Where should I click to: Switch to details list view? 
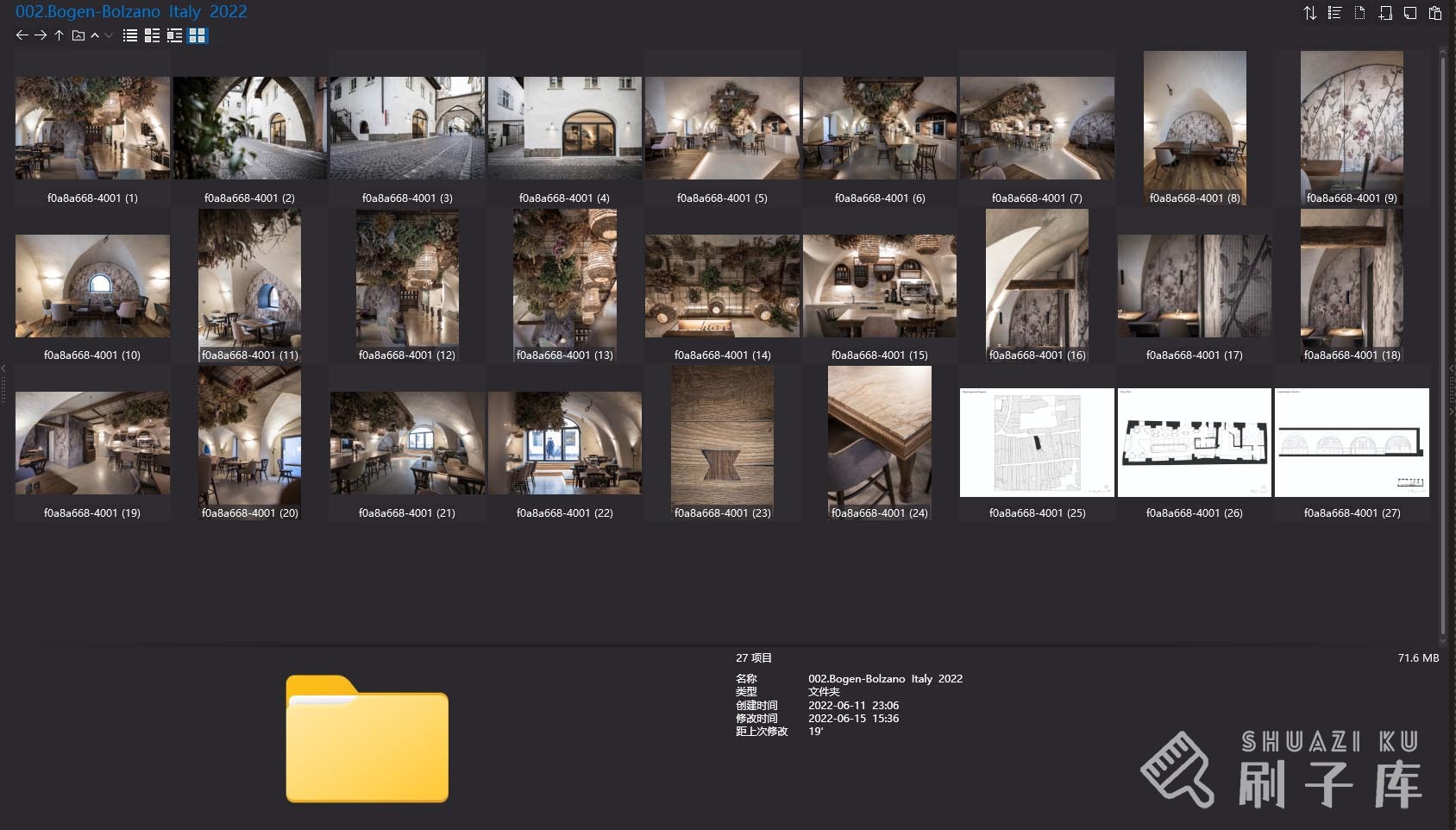coord(153,35)
